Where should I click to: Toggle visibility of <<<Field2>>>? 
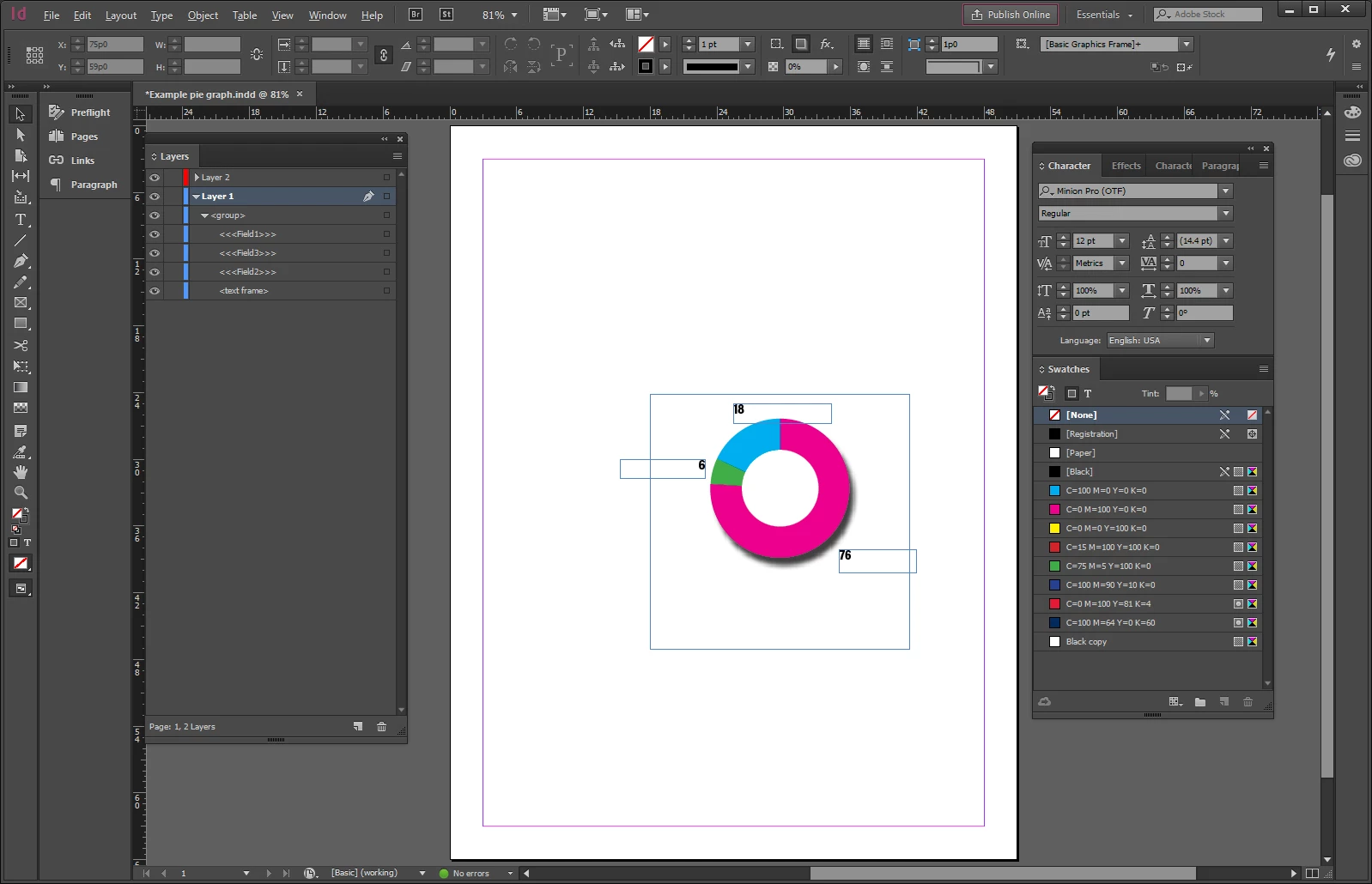click(x=155, y=272)
